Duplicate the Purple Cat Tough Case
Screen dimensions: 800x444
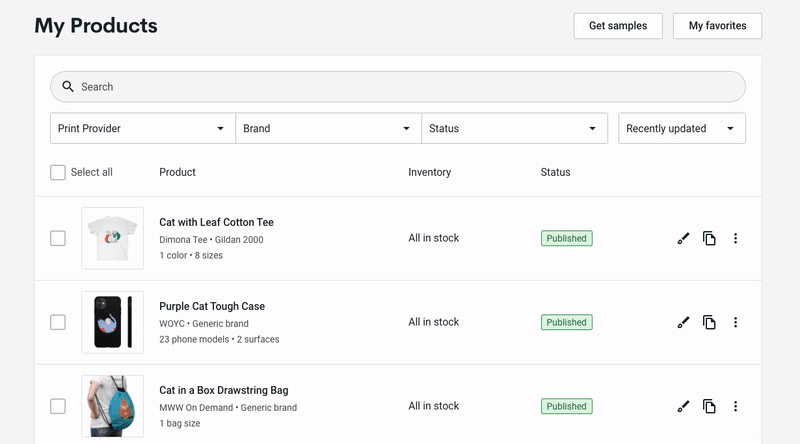[x=709, y=323]
